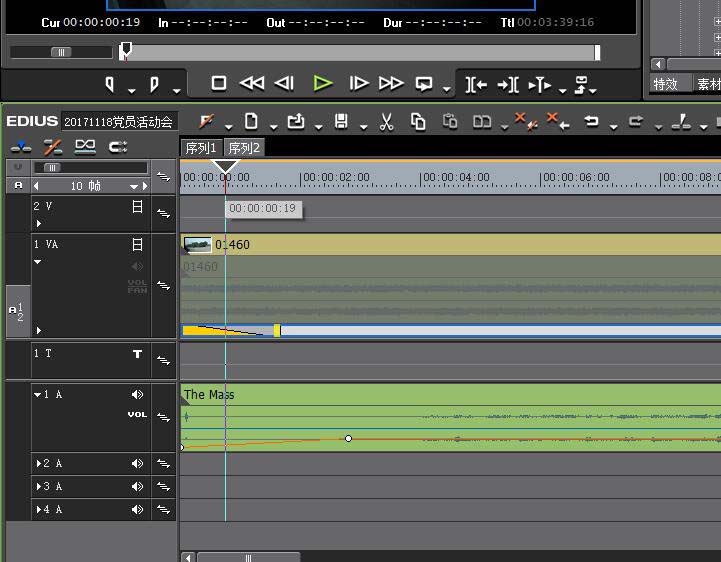Click the Copy icon in timeline toolbar

coord(418,122)
